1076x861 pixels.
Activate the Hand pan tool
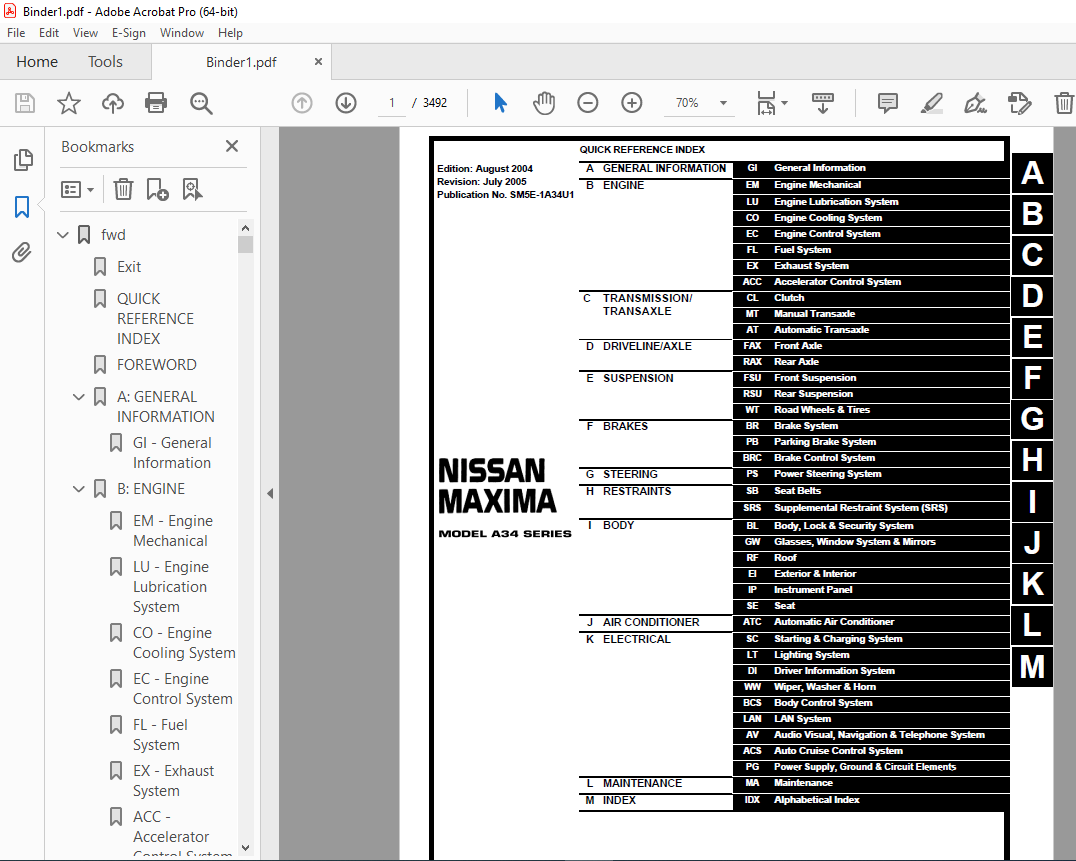pos(543,103)
